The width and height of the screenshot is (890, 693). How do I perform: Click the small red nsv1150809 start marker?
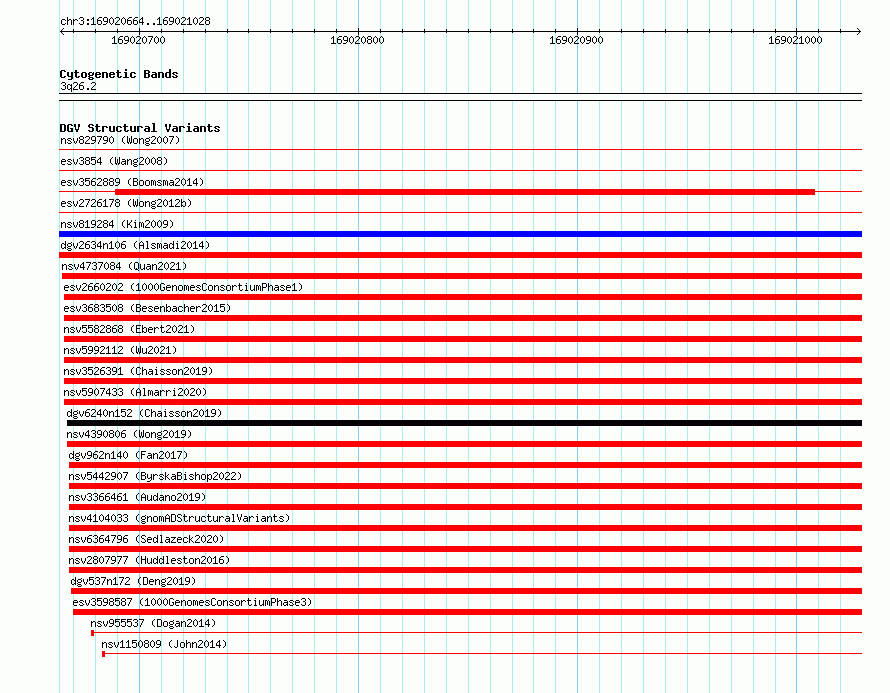[103, 654]
